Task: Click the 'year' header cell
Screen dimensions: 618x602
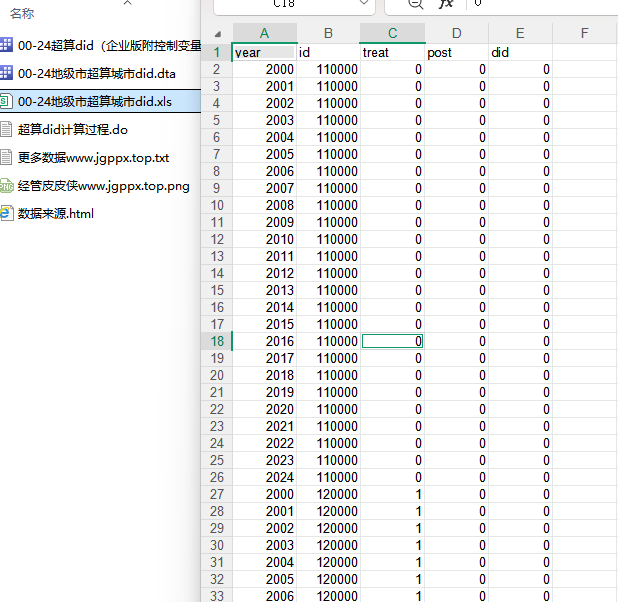Action: click(264, 52)
